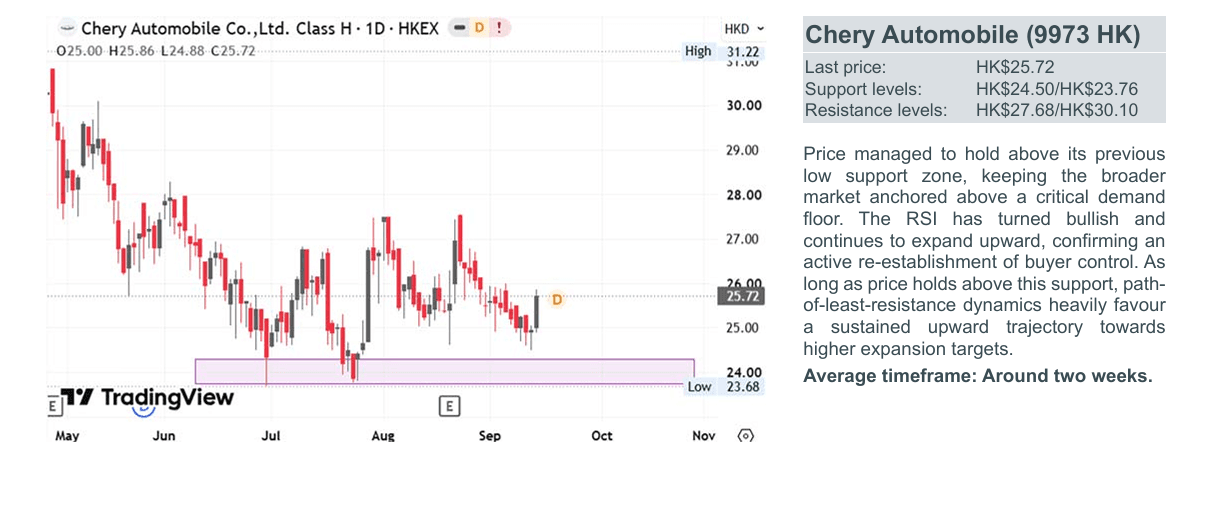Click the May label on the time axis
This screenshot has width=1214, height=508.
(x=67, y=436)
